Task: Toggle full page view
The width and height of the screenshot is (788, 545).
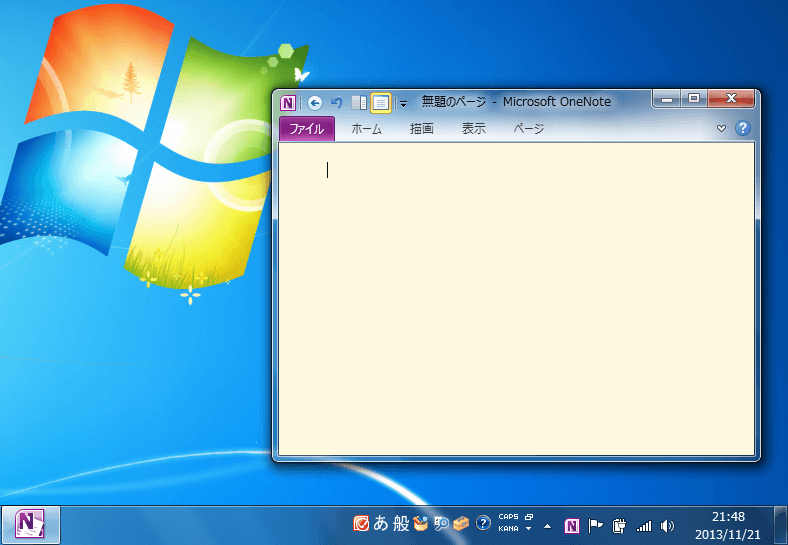Action: 380,104
